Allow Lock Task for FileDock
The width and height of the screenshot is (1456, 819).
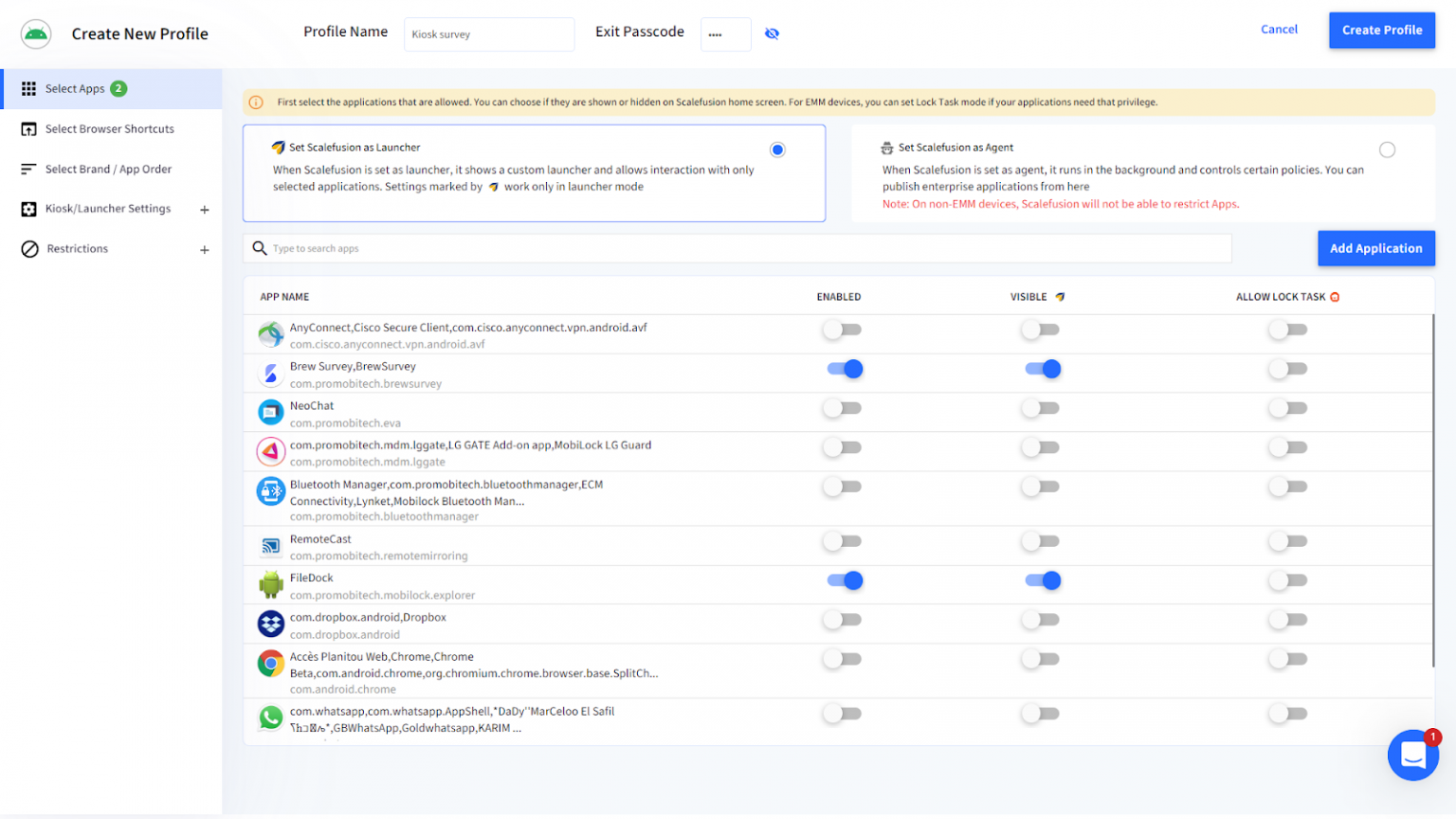tap(1287, 580)
